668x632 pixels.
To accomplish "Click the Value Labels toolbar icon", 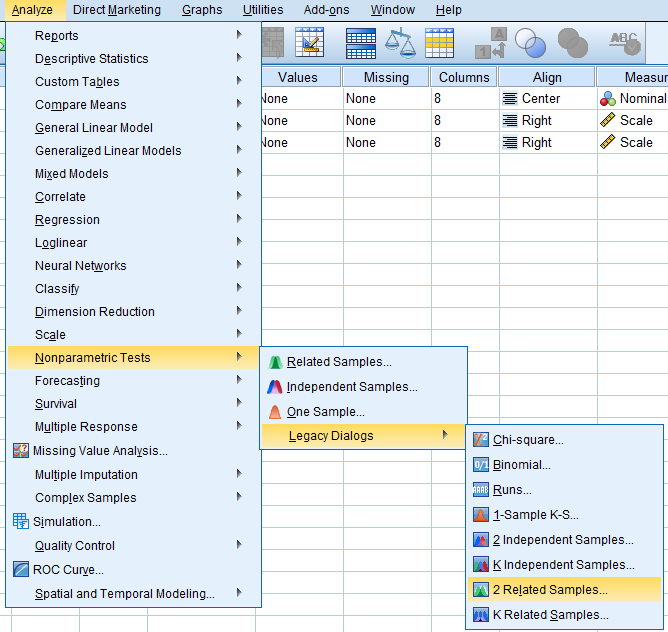I will (491, 43).
